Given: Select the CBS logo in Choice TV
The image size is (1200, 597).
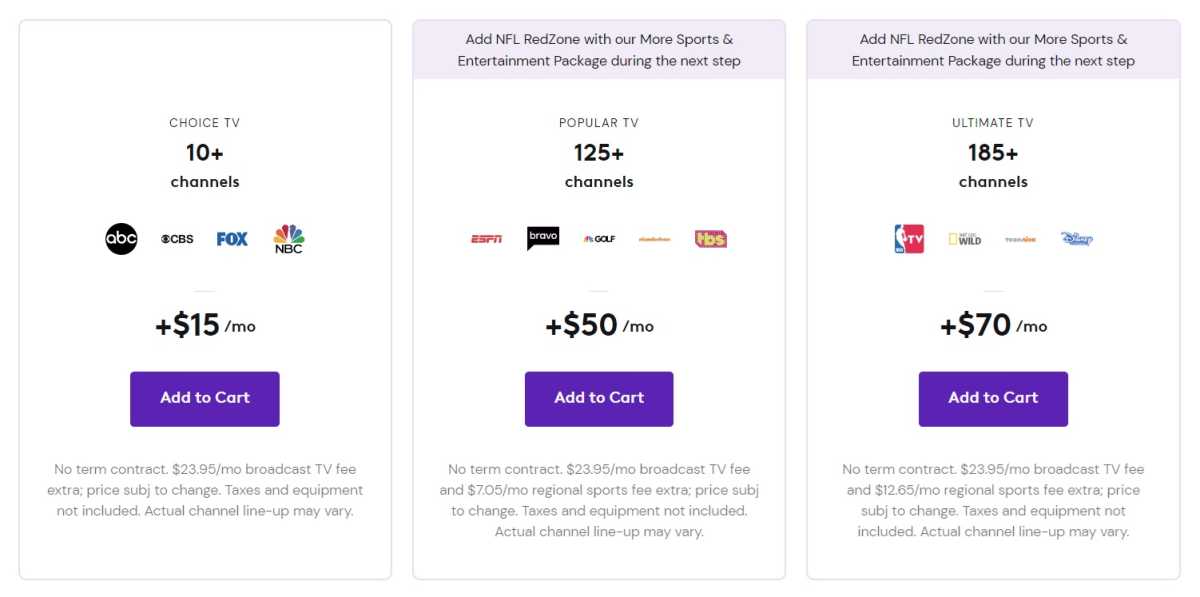Looking at the screenshot, I should point(176,238).
